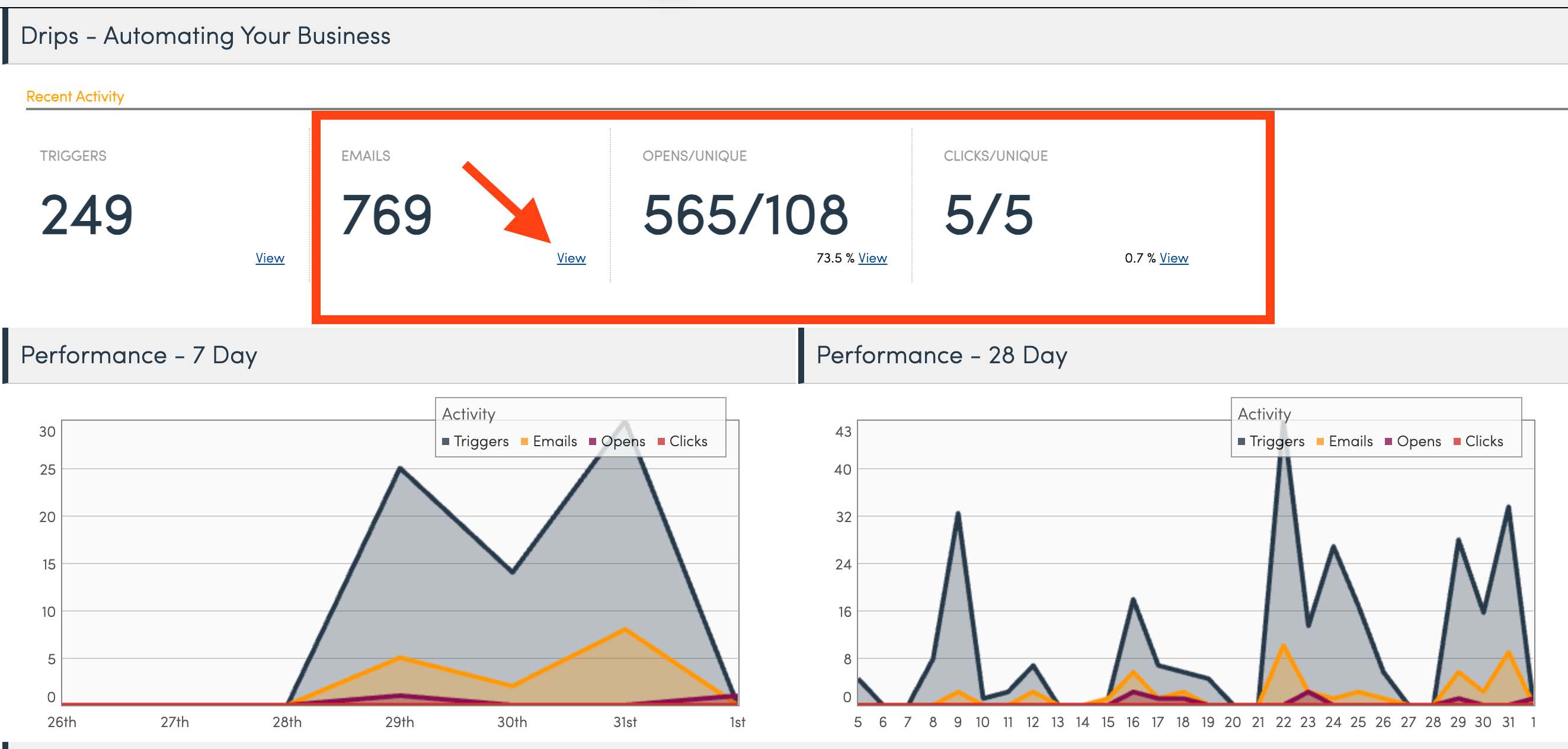Click the 565/108 opens statistic
Screen dimensions: 1568x749
[745, 215]
